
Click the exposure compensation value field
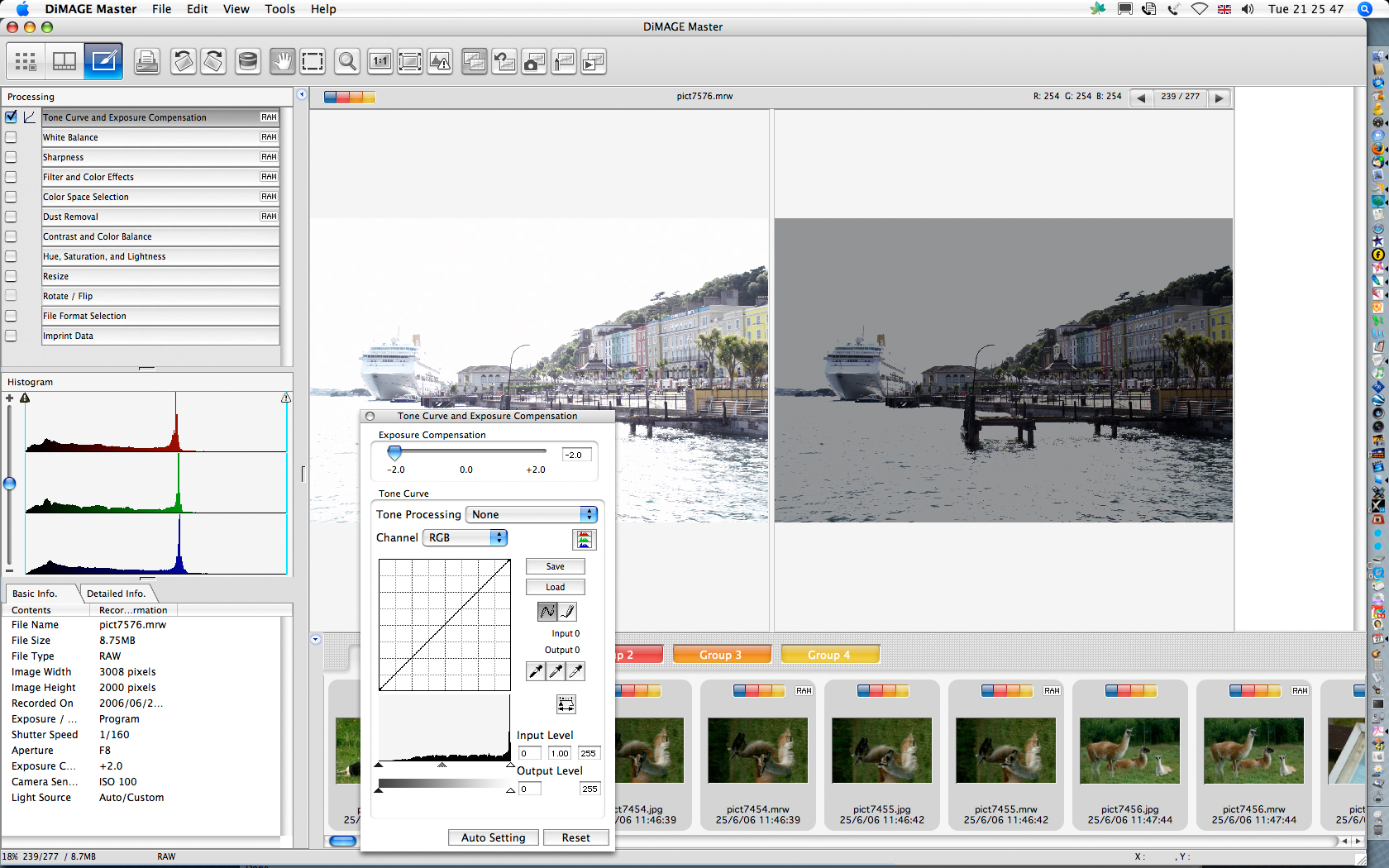577,455
